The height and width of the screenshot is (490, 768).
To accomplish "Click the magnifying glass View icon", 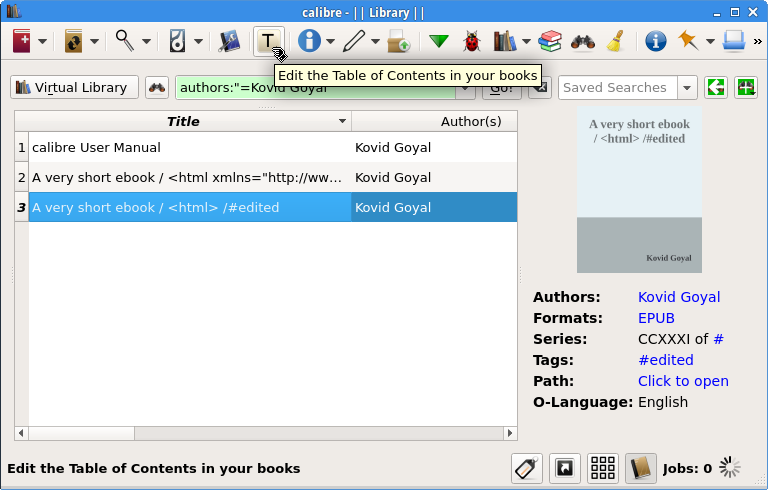I will (125, 41).
